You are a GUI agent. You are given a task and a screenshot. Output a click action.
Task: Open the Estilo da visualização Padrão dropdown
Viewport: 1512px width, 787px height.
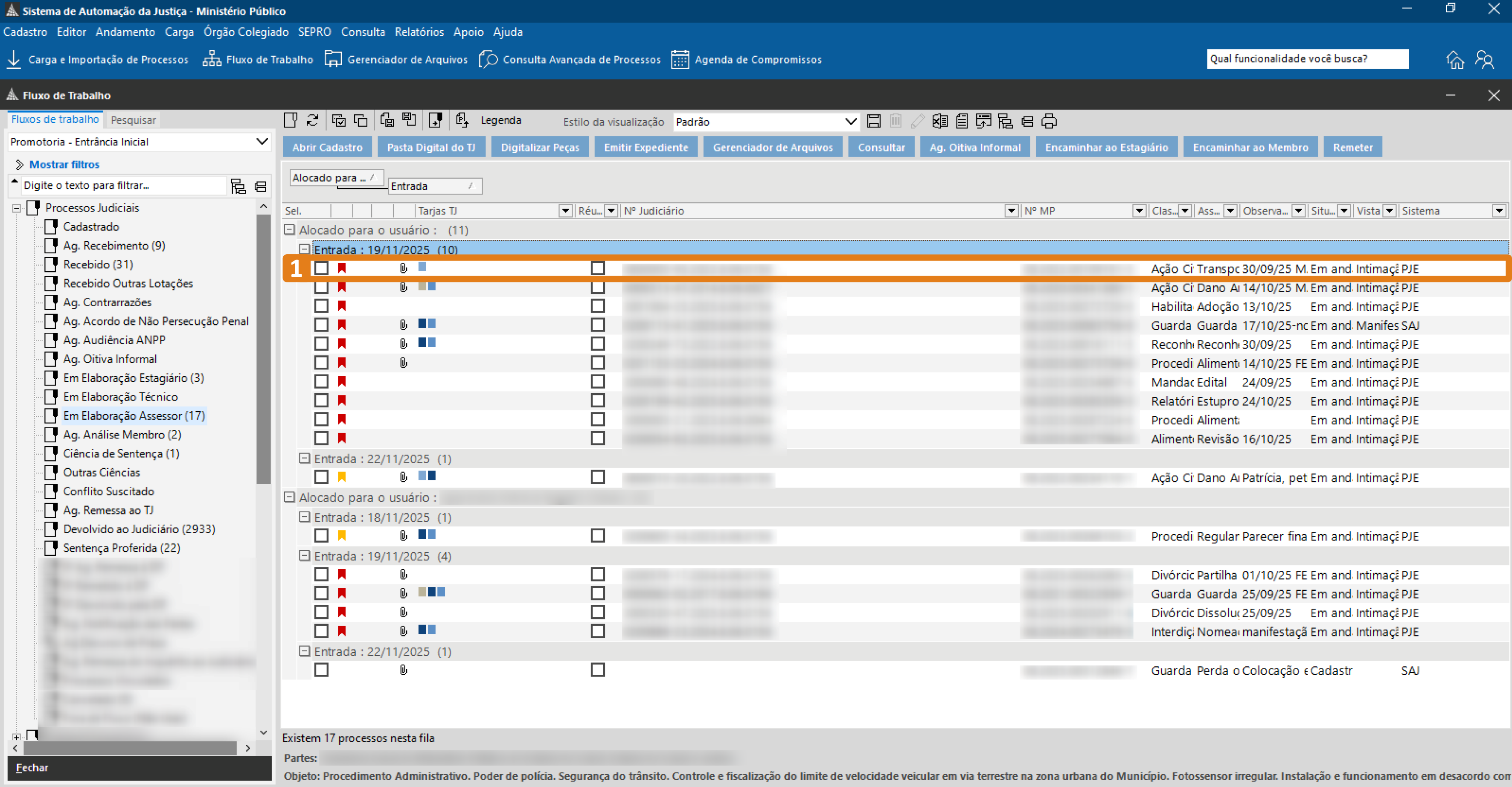(x=850, y=122)
